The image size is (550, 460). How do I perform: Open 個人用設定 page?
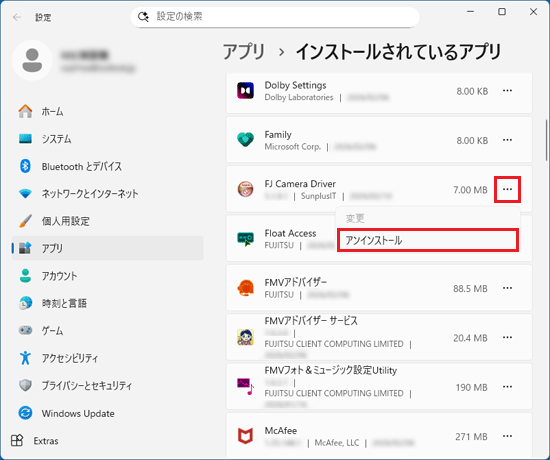107,221
